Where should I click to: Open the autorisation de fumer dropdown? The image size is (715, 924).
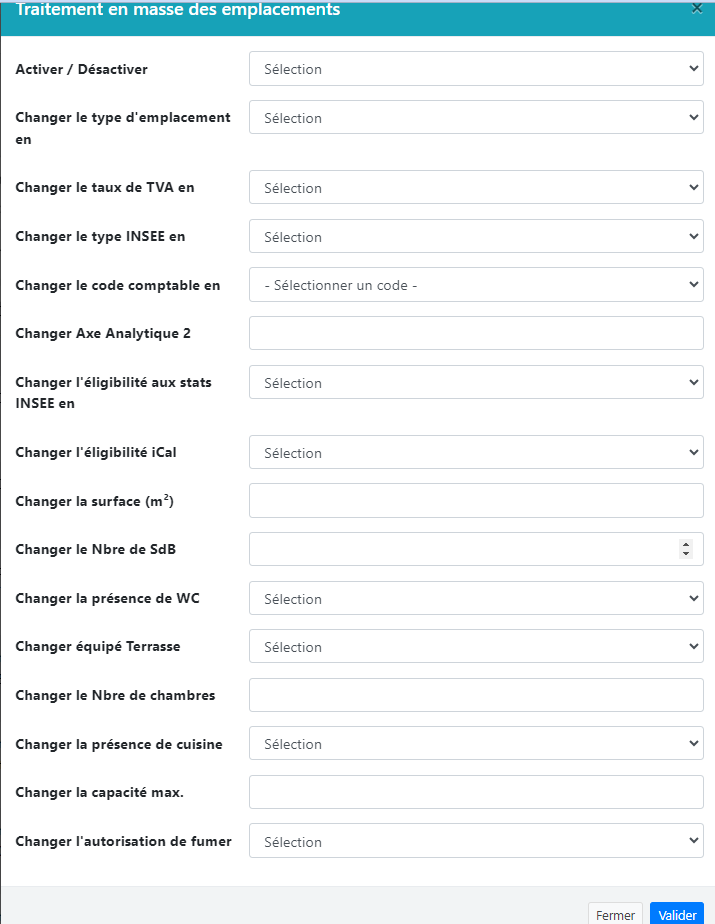[x=476, y=842]
